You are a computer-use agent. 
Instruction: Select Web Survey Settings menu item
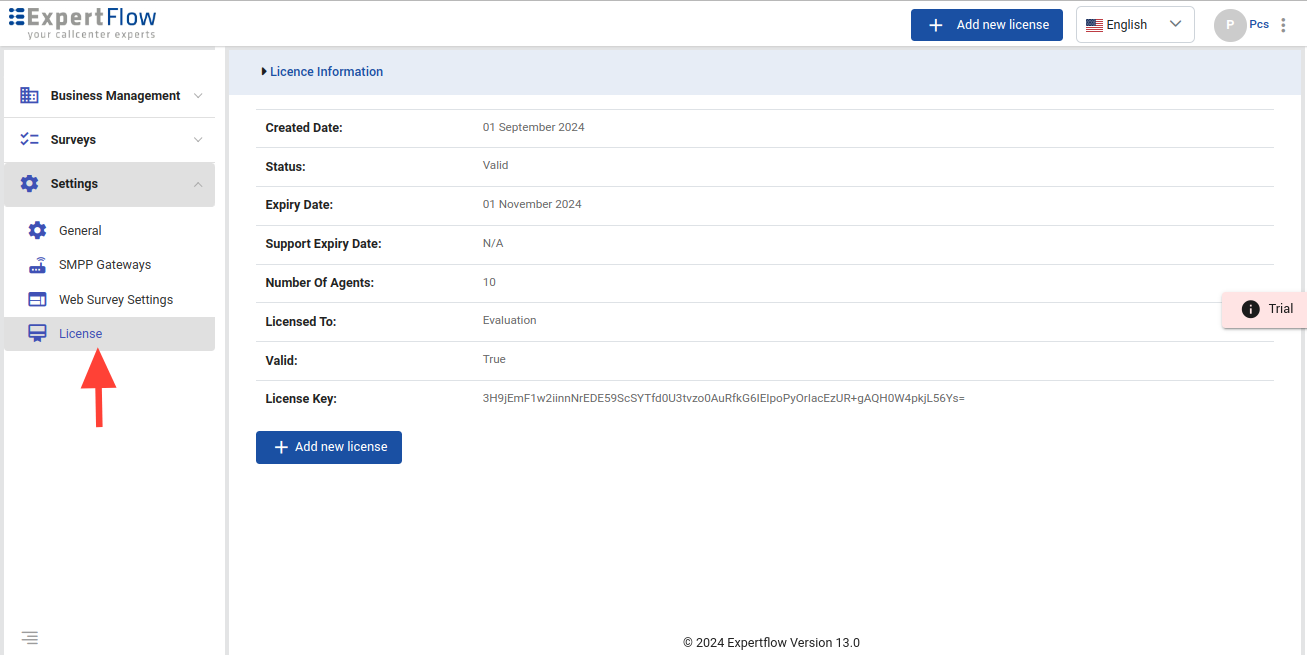(x=116, y=300)
